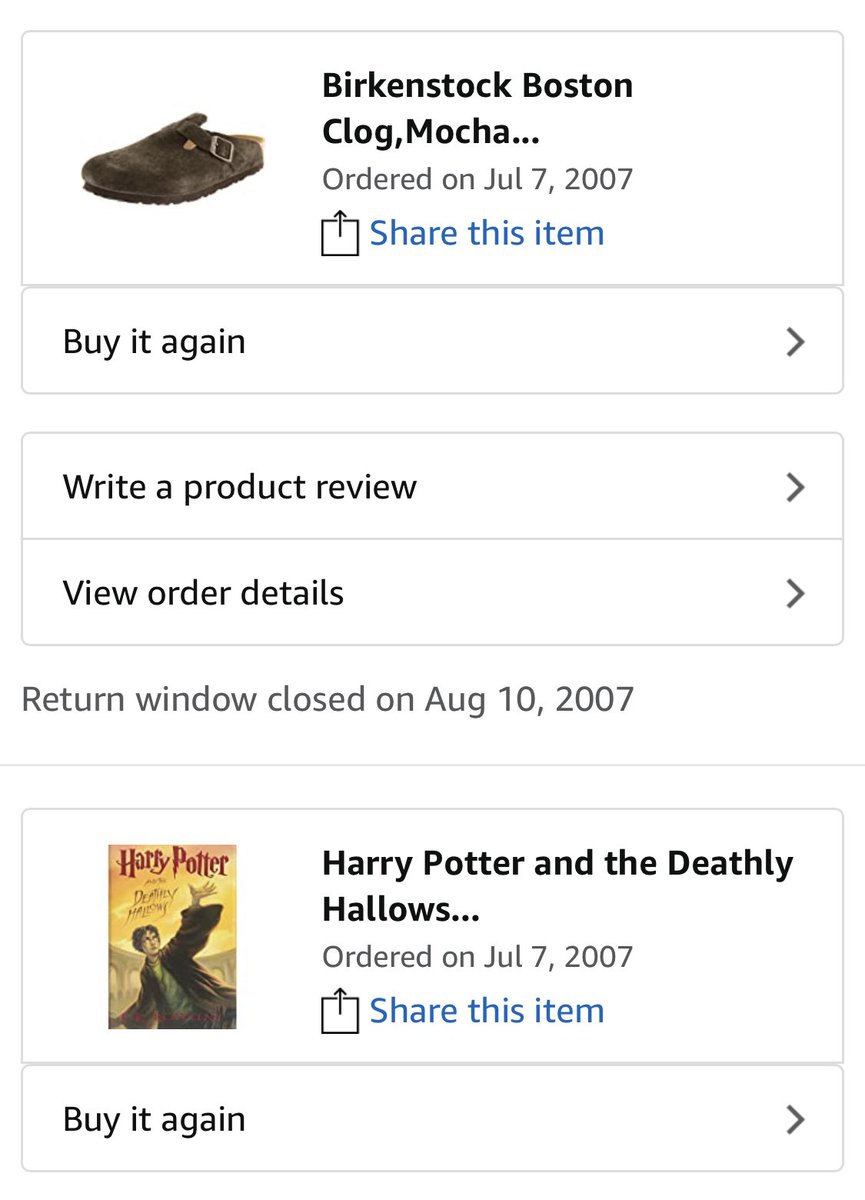This screenshot has width=865, height=1200.
Task: Open the Birkenstock Boston Clog, Mocha title
Action: [x=477, y=108]
